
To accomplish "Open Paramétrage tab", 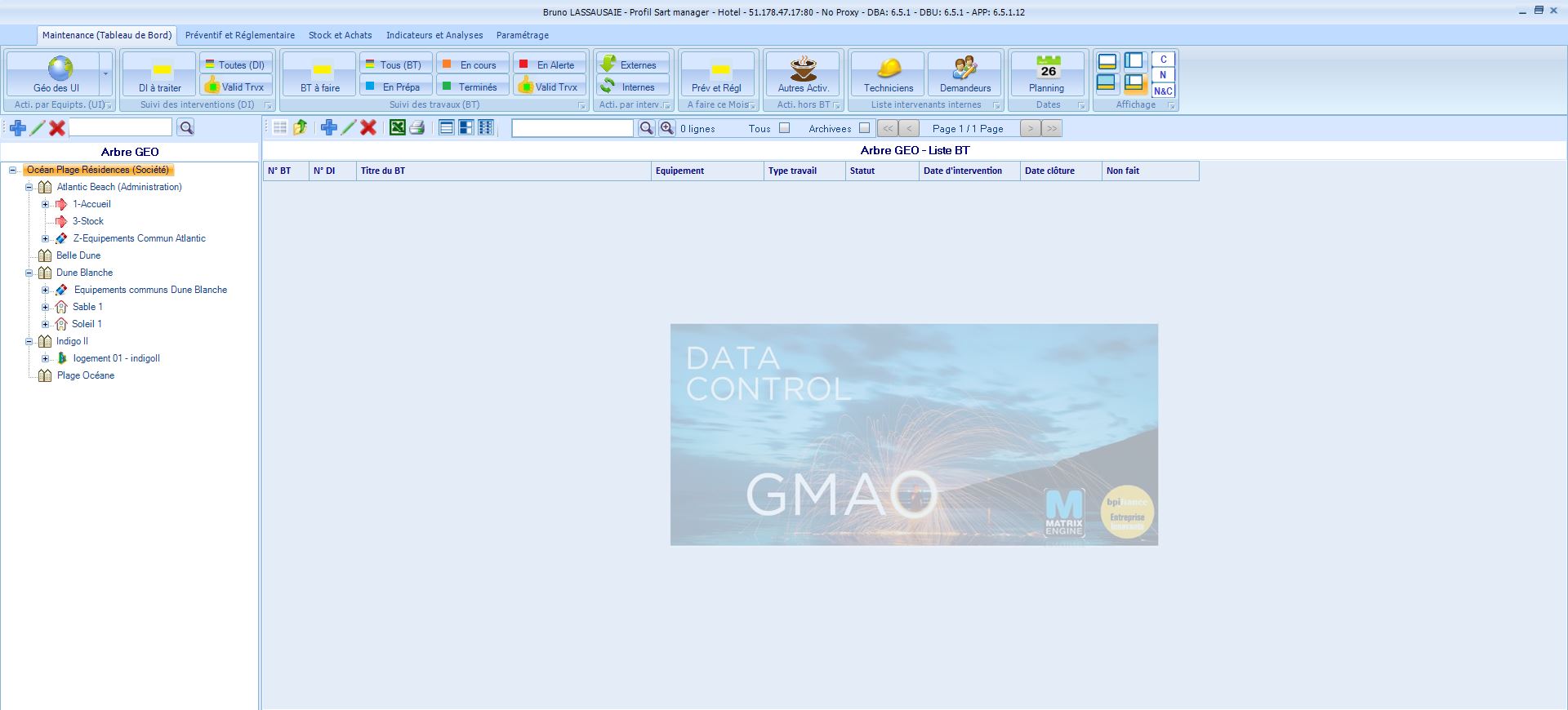I will [x=523, y=35].
